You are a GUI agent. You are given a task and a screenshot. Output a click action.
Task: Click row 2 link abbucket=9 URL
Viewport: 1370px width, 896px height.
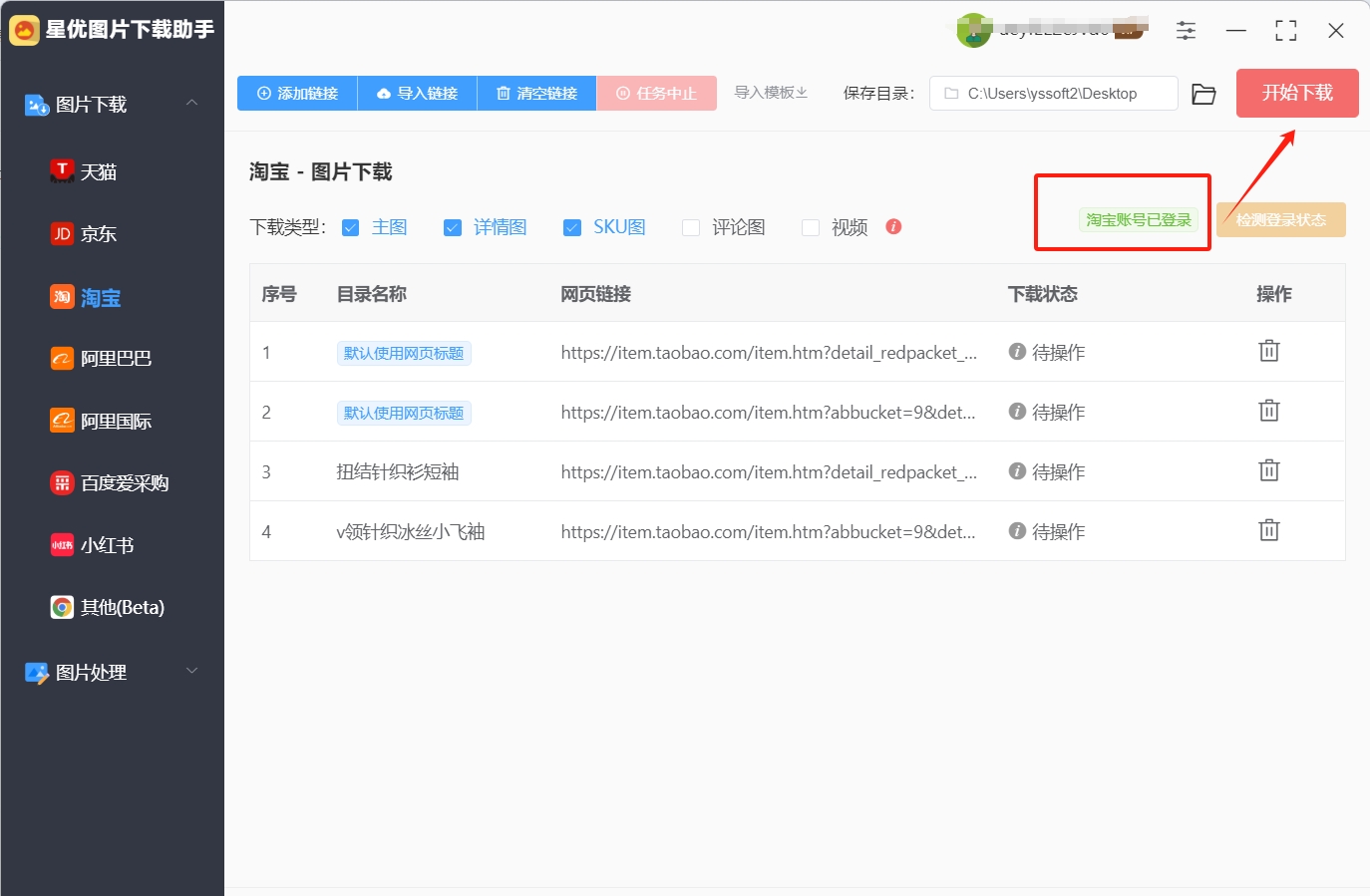[769, 412]
